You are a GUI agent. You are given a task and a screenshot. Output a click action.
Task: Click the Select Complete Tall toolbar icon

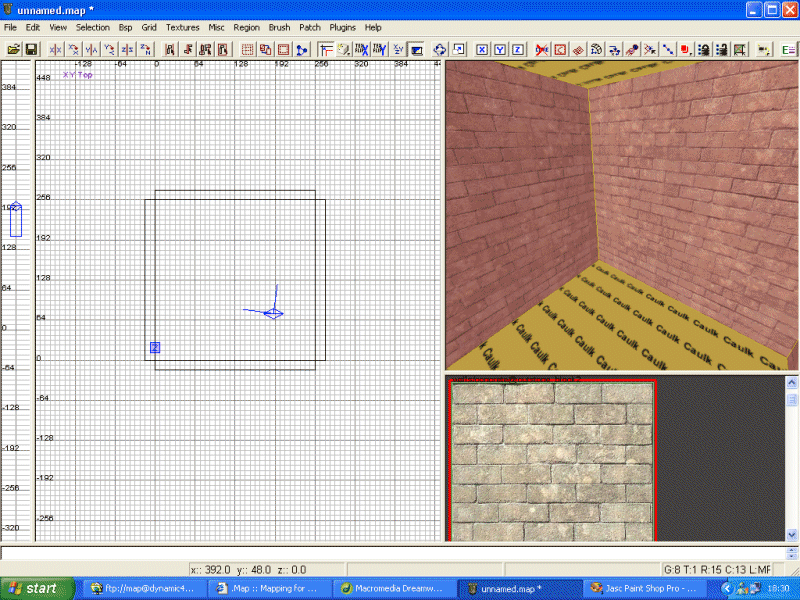coord(169,49)
